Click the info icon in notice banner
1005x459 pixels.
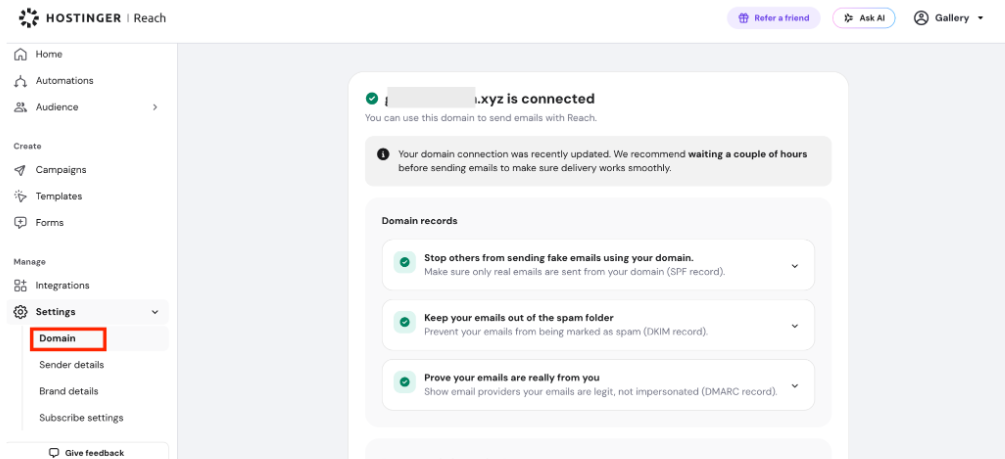[383, 154]
